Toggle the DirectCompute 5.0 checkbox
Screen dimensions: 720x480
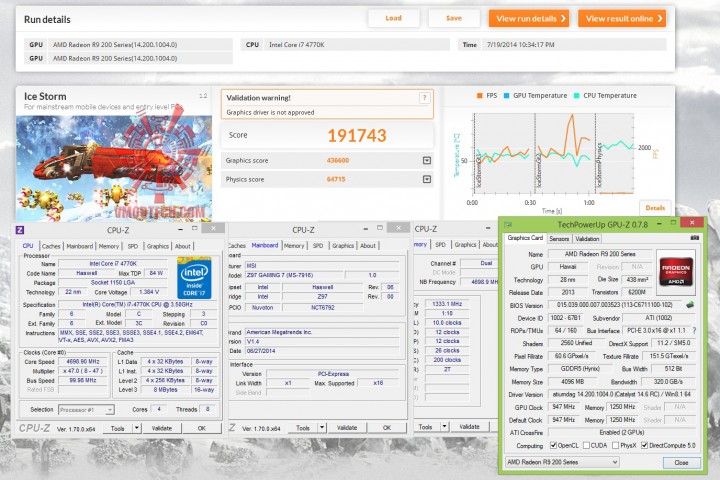pyautogui.click(x=644, y=445)
